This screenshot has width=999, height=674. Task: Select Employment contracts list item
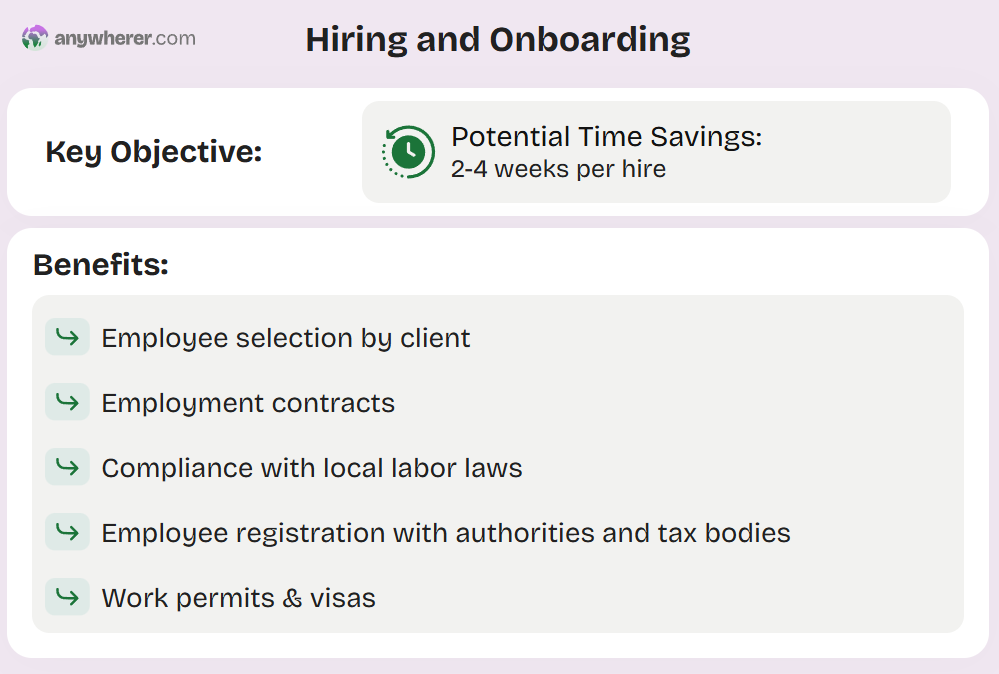[248, 403]
